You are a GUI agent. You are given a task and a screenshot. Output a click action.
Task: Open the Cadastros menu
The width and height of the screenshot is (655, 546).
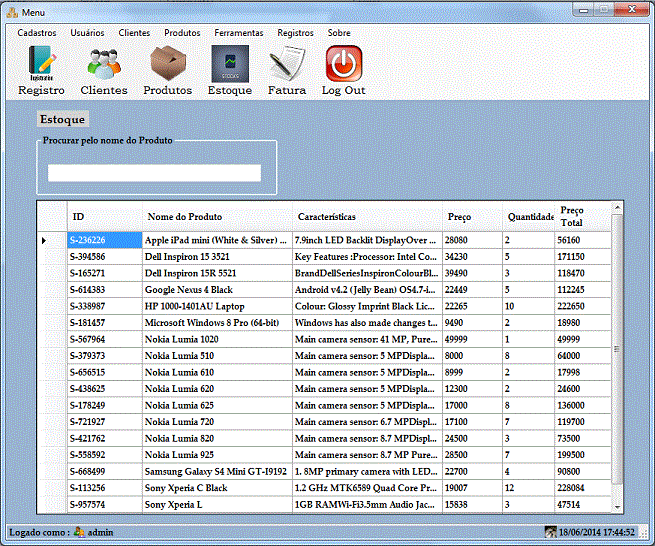[x=37, y=33]
